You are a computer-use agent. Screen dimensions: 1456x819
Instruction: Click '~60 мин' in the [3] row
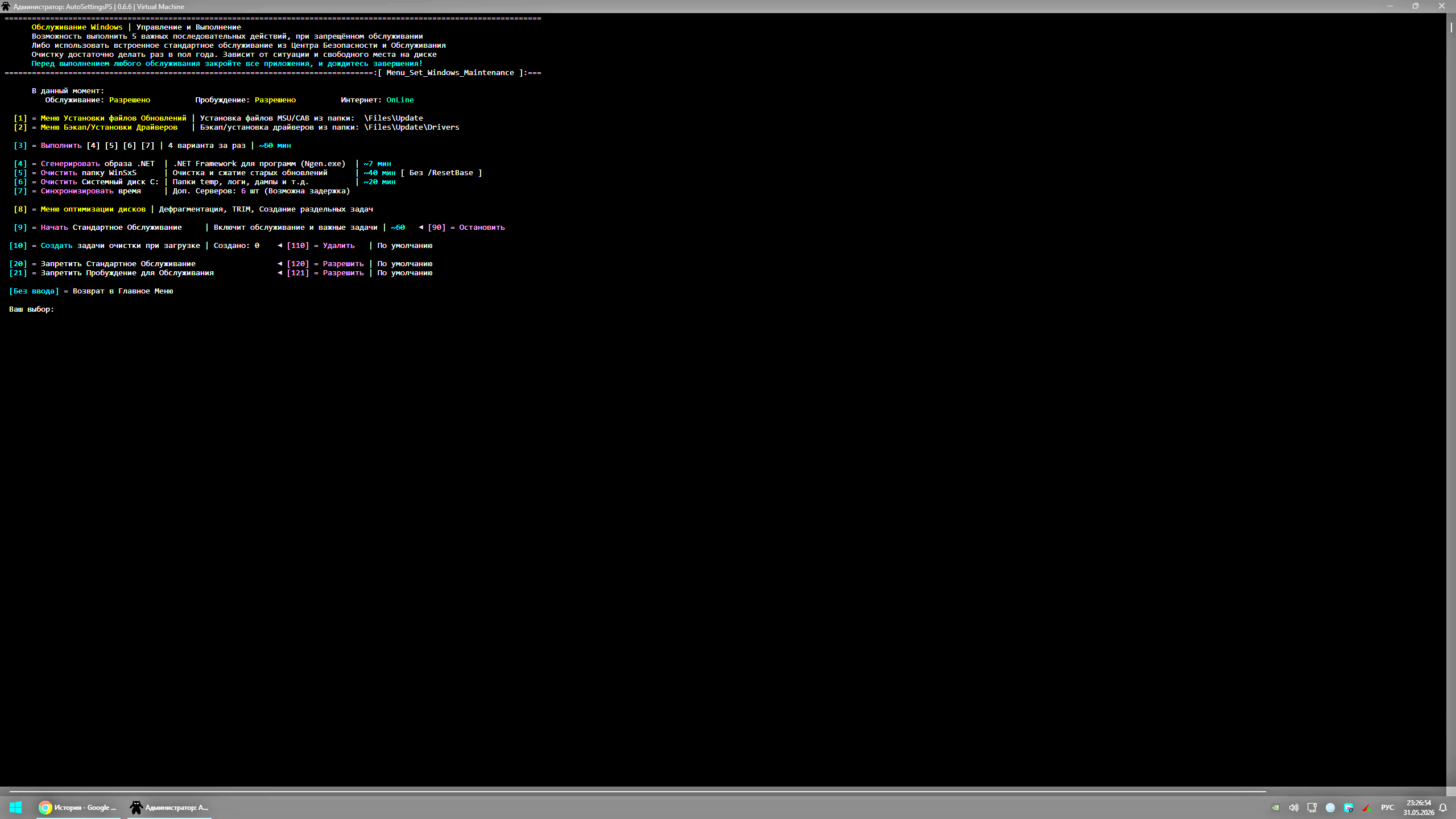pos(275,145)
